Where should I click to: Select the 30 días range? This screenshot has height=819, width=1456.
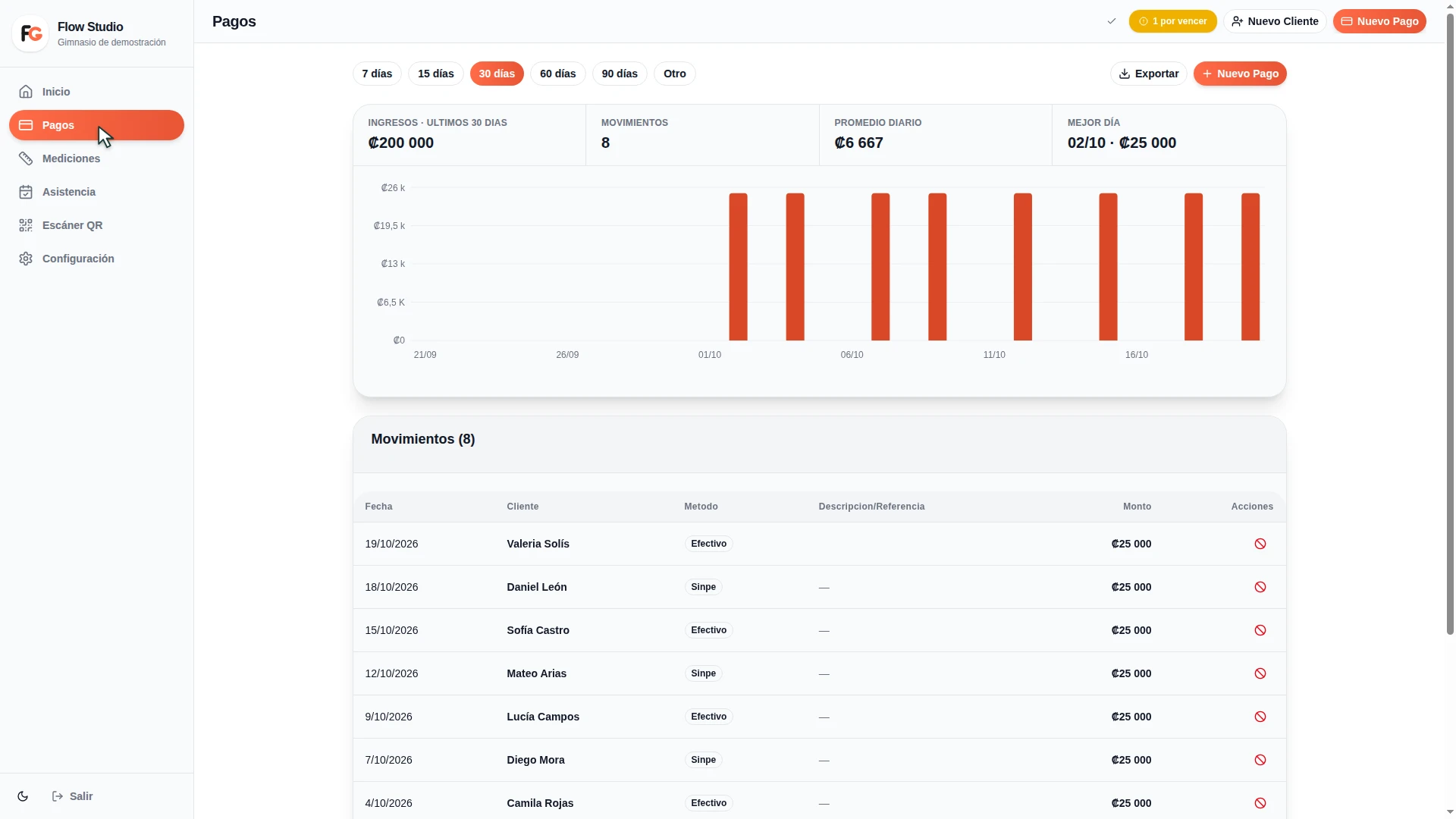(x=497, y=74)
